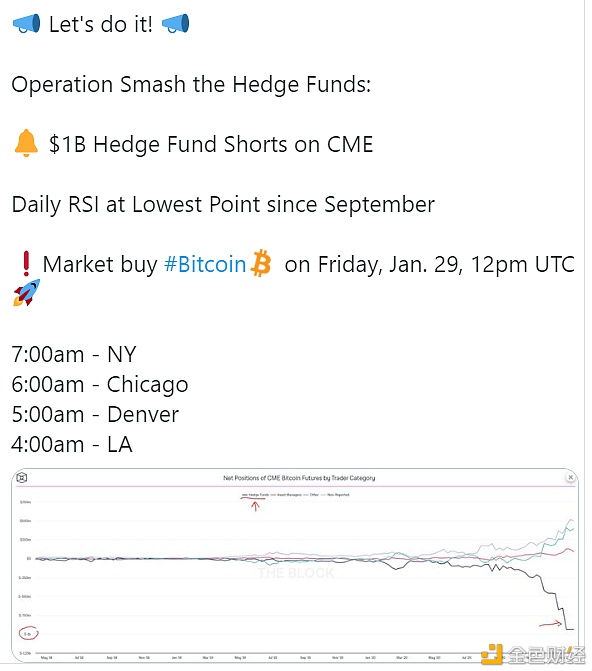Click the chart title Net Positions text

coord(299,478)
